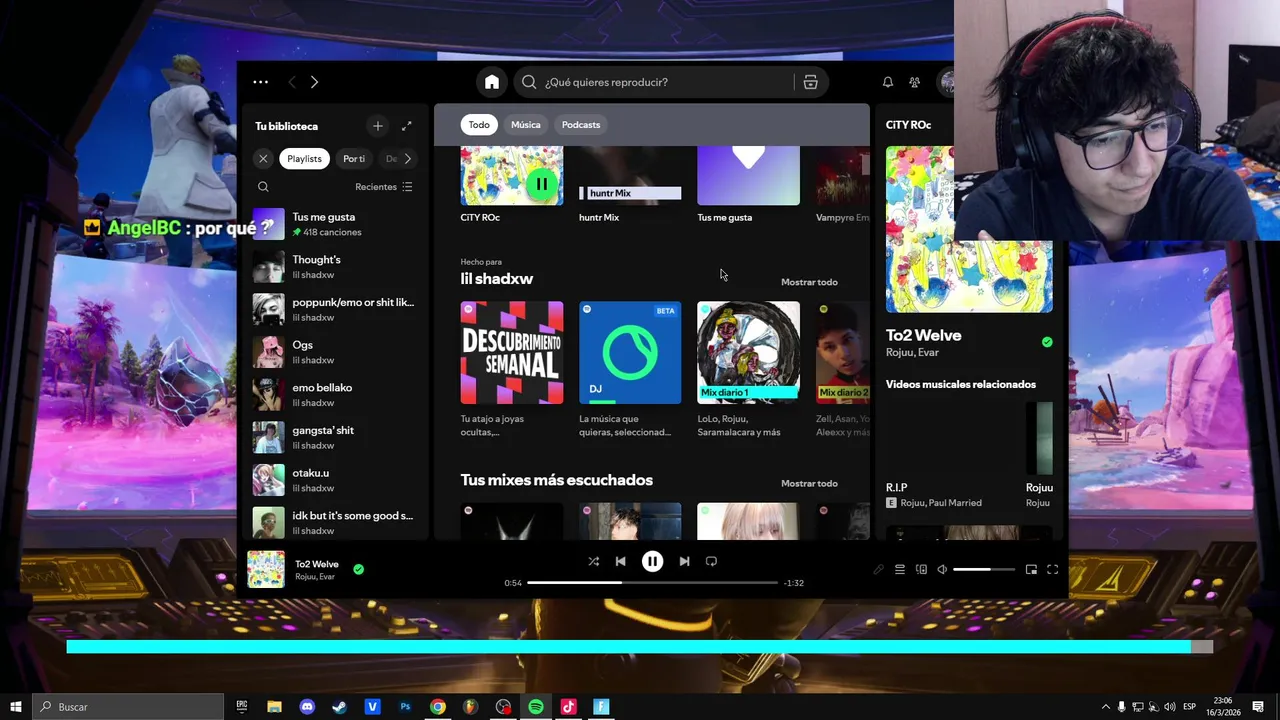
Task: Open Discord from the taskbar
Action: (x=307, y=706)
